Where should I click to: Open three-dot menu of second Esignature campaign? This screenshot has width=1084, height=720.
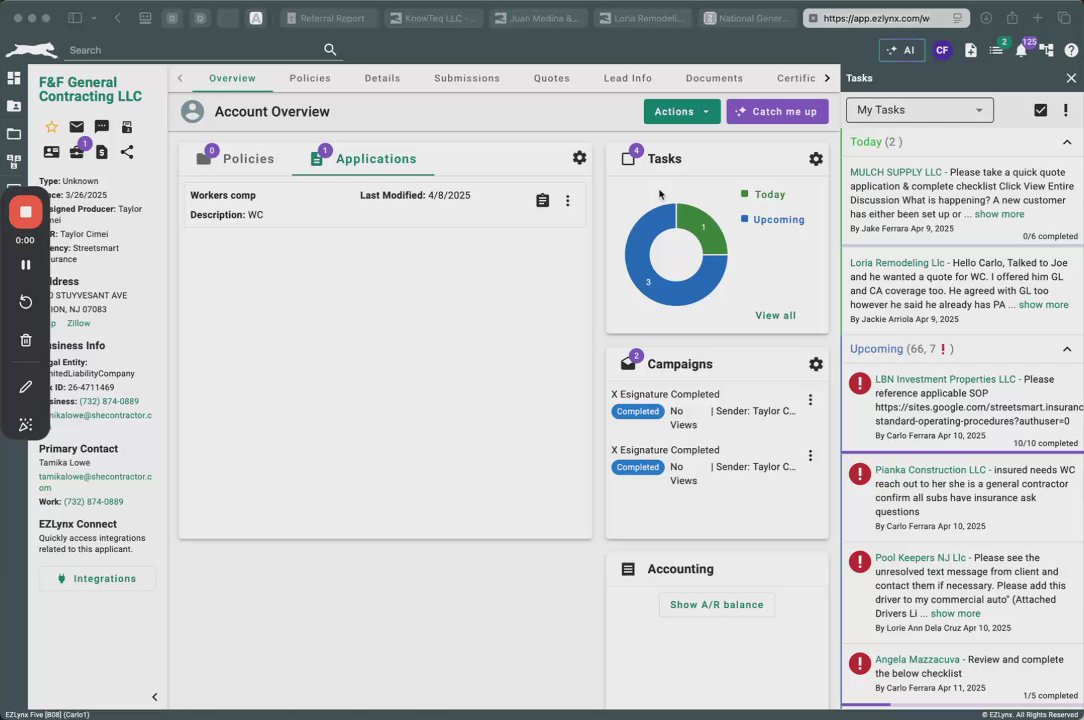coord(810,456)
